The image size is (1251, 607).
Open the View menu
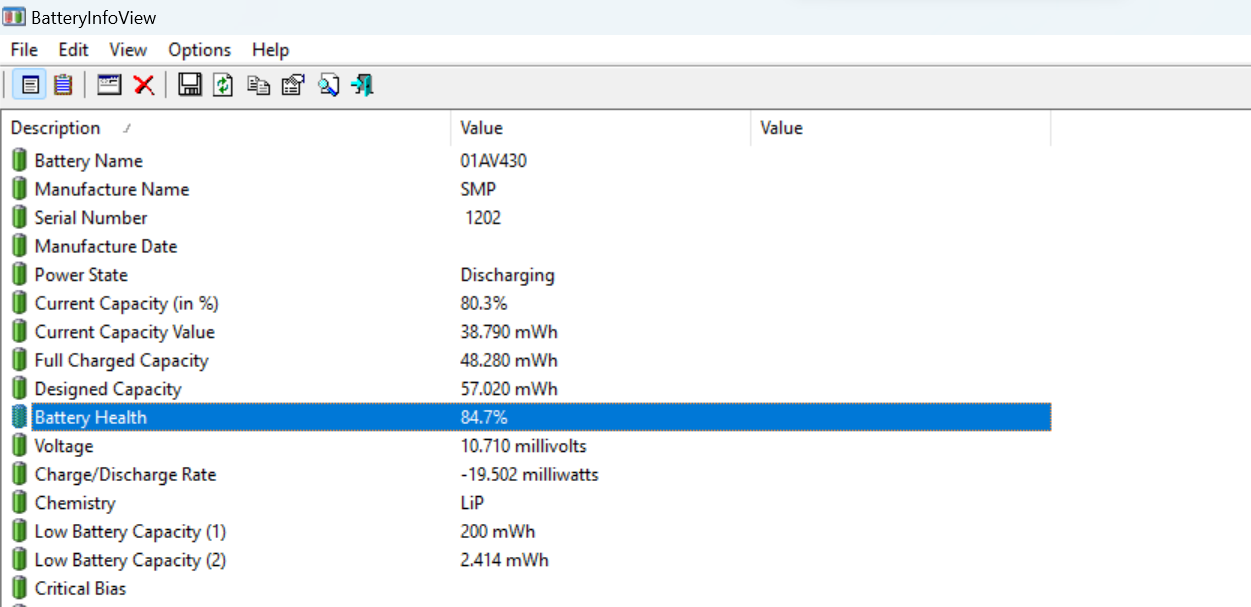128,50
